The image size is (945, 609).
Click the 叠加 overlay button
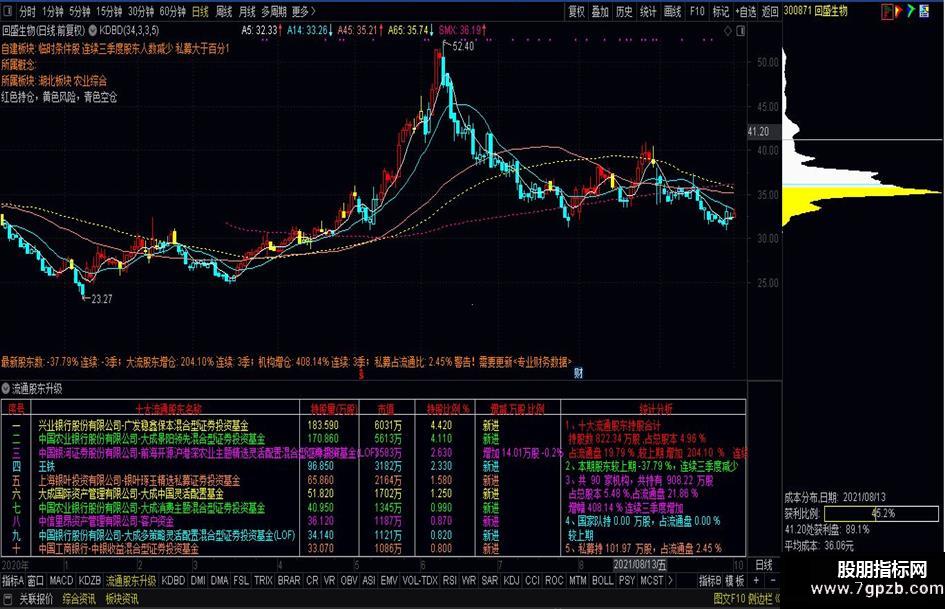(x=600, y=11)
